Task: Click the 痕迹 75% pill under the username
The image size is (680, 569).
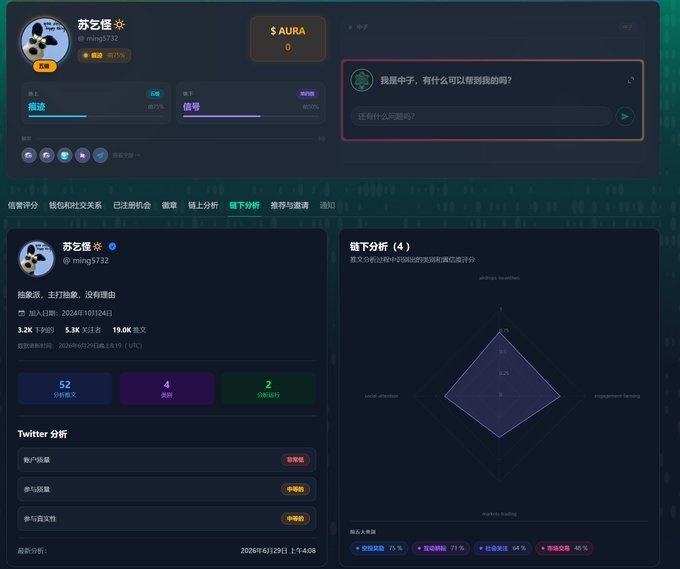Action: 104,55
